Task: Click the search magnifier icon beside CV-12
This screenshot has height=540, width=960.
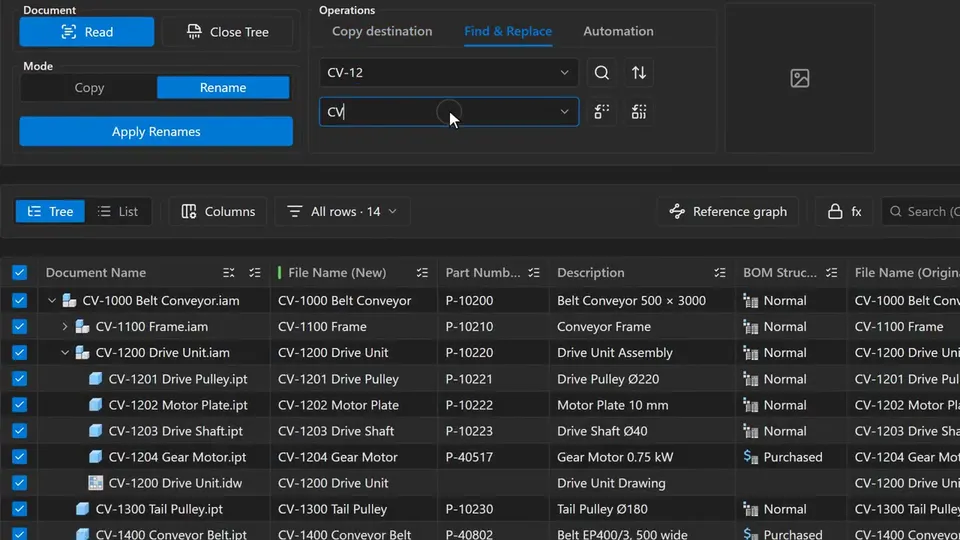Action: [x=601, y=73]
